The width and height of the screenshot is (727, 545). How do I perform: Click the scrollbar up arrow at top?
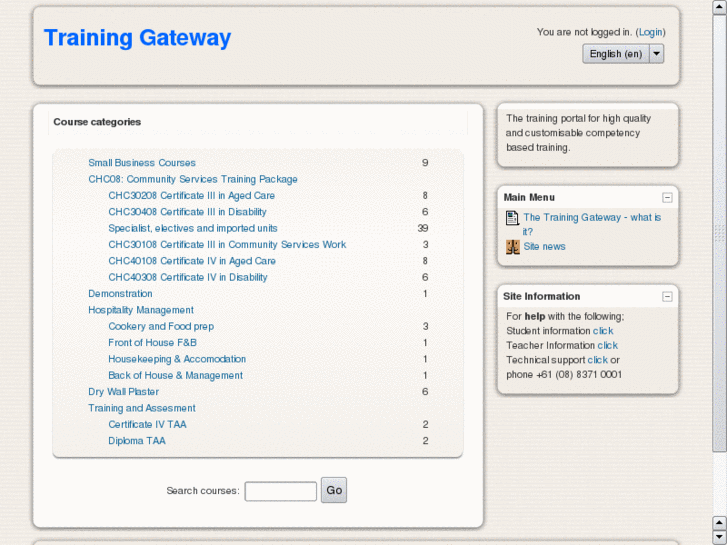tap(720, 7)
